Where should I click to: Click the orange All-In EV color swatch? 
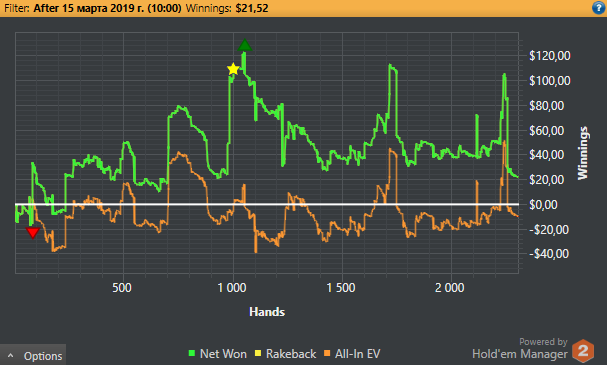tap(327, 353)
